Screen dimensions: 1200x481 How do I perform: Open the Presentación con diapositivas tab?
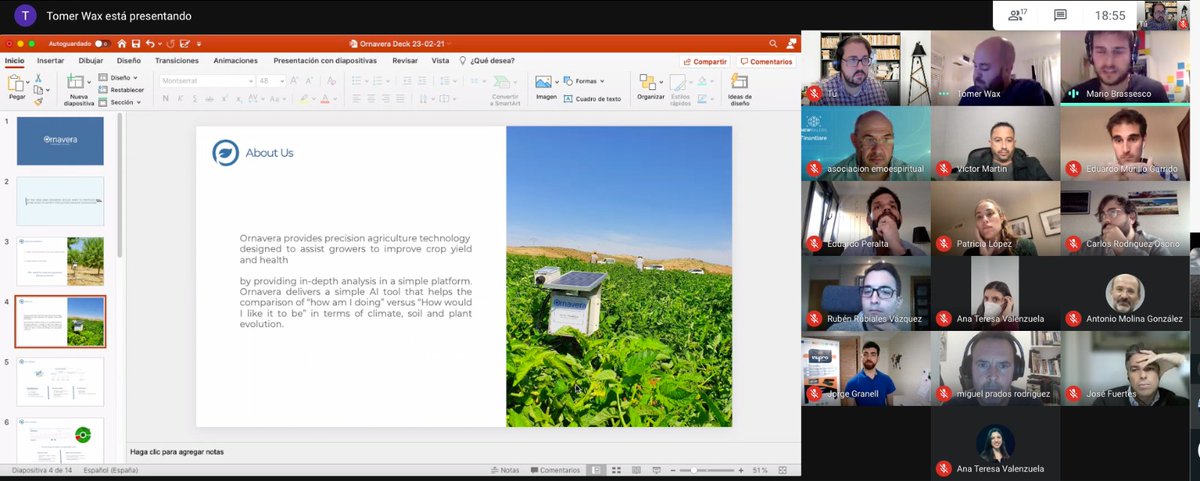[x=325, y=60]
